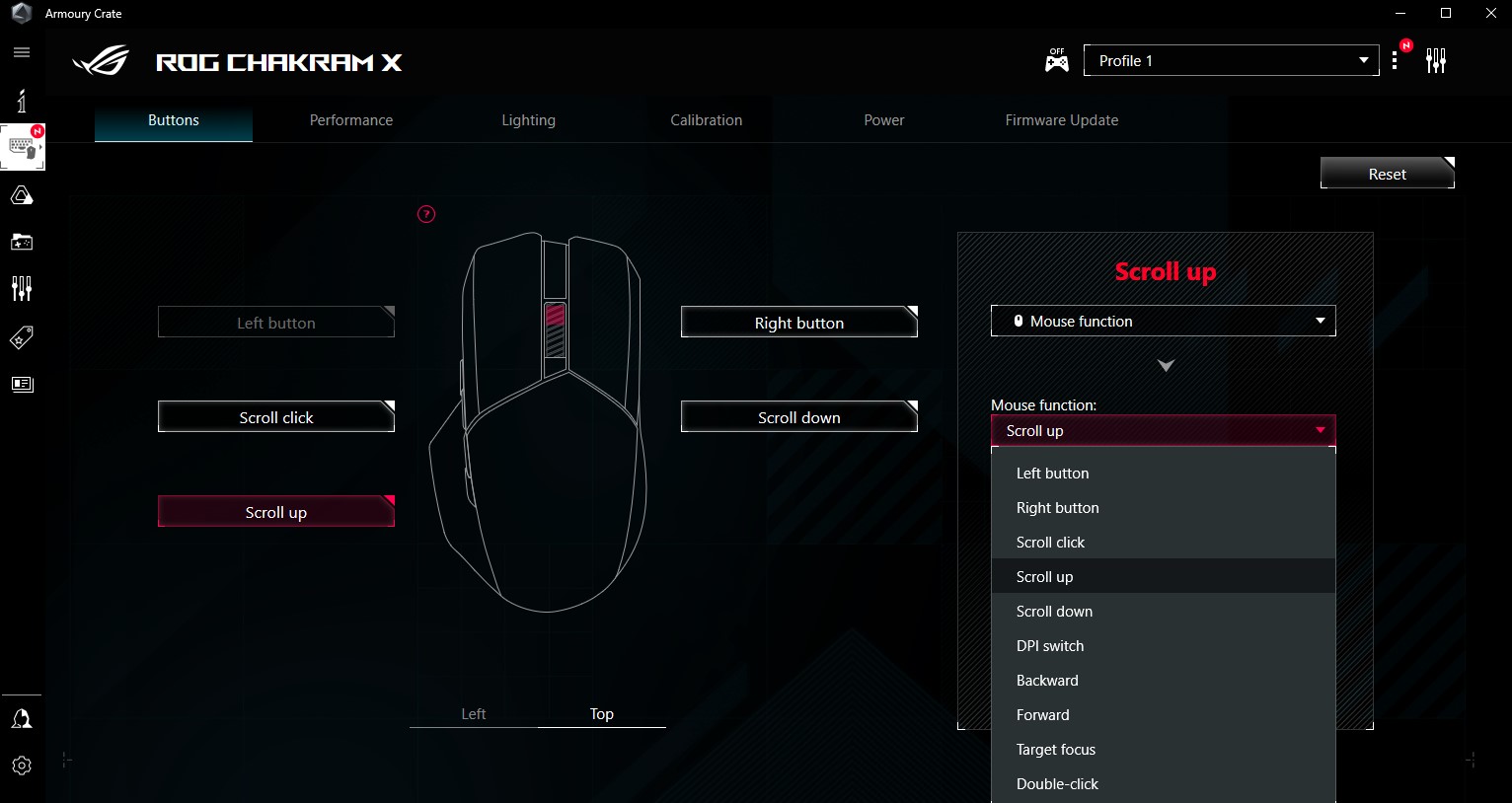Select the highlighted Scroll up assignment box

(276, 512)
